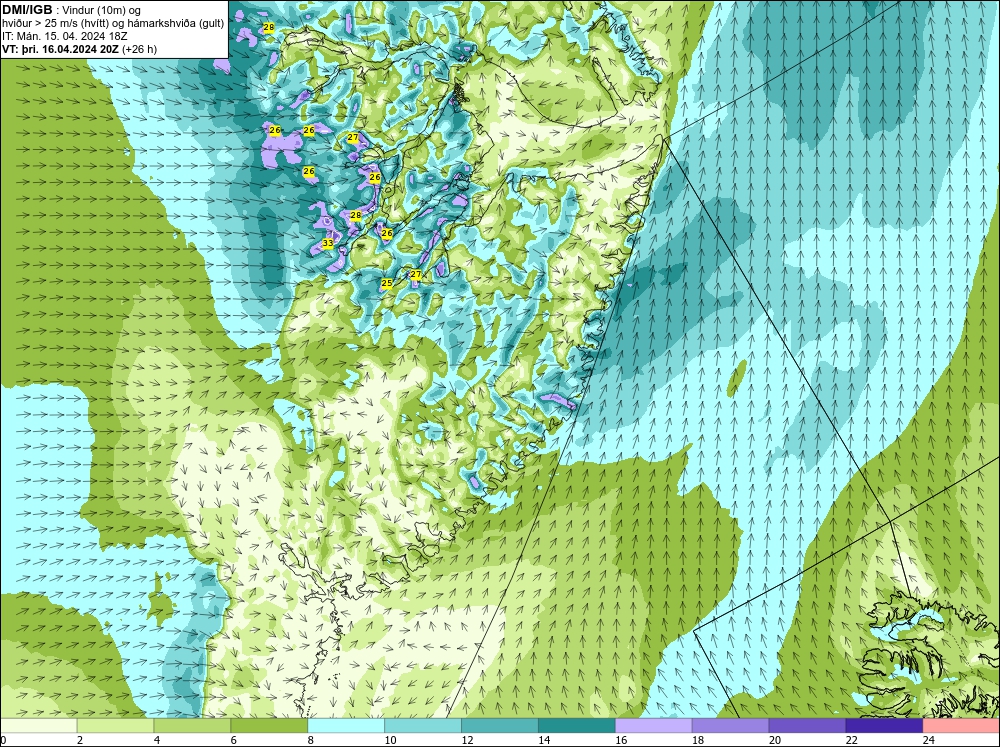The image size is (1000, 747).
Task: Click the 'VT: þri. 16.04.2024 20Z (+26 h)' line
Action: (x=79, y=49)
